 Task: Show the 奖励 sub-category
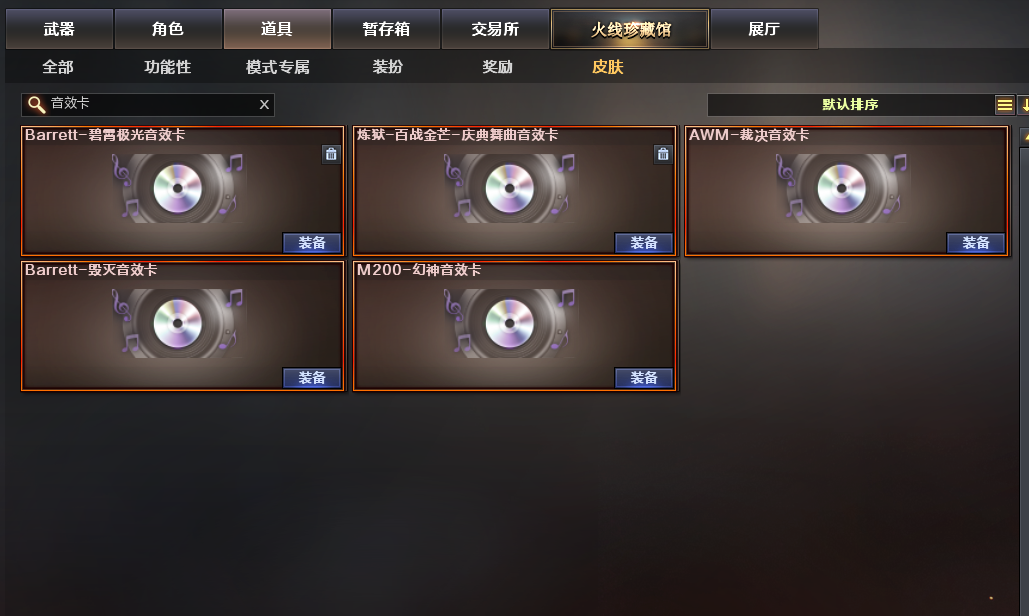(497, 67)
